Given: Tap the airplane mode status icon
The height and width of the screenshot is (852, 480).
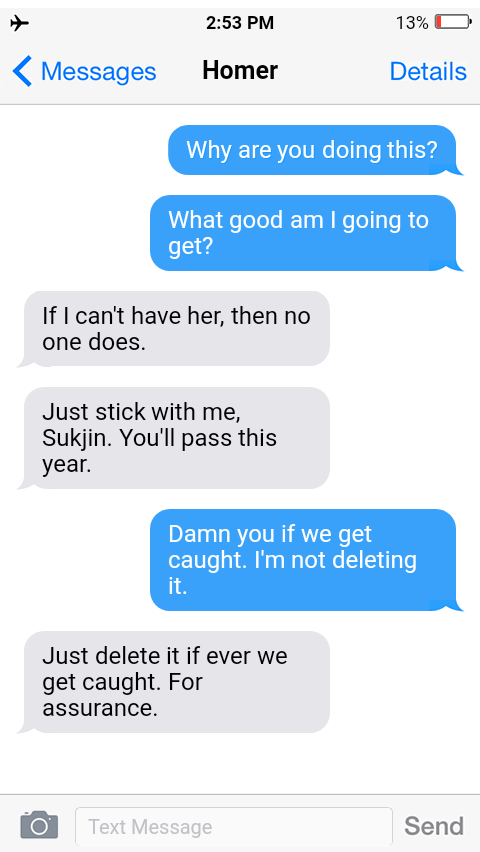Looking at the screenshot, I should click(20, 23).
